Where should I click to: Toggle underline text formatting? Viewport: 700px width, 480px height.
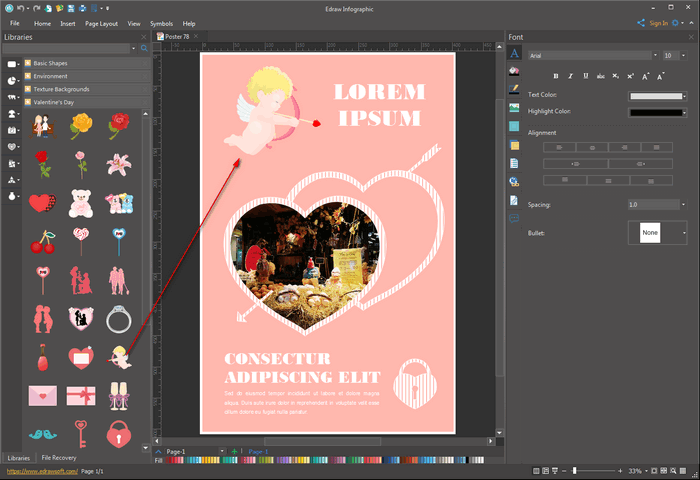click(585, 75)
